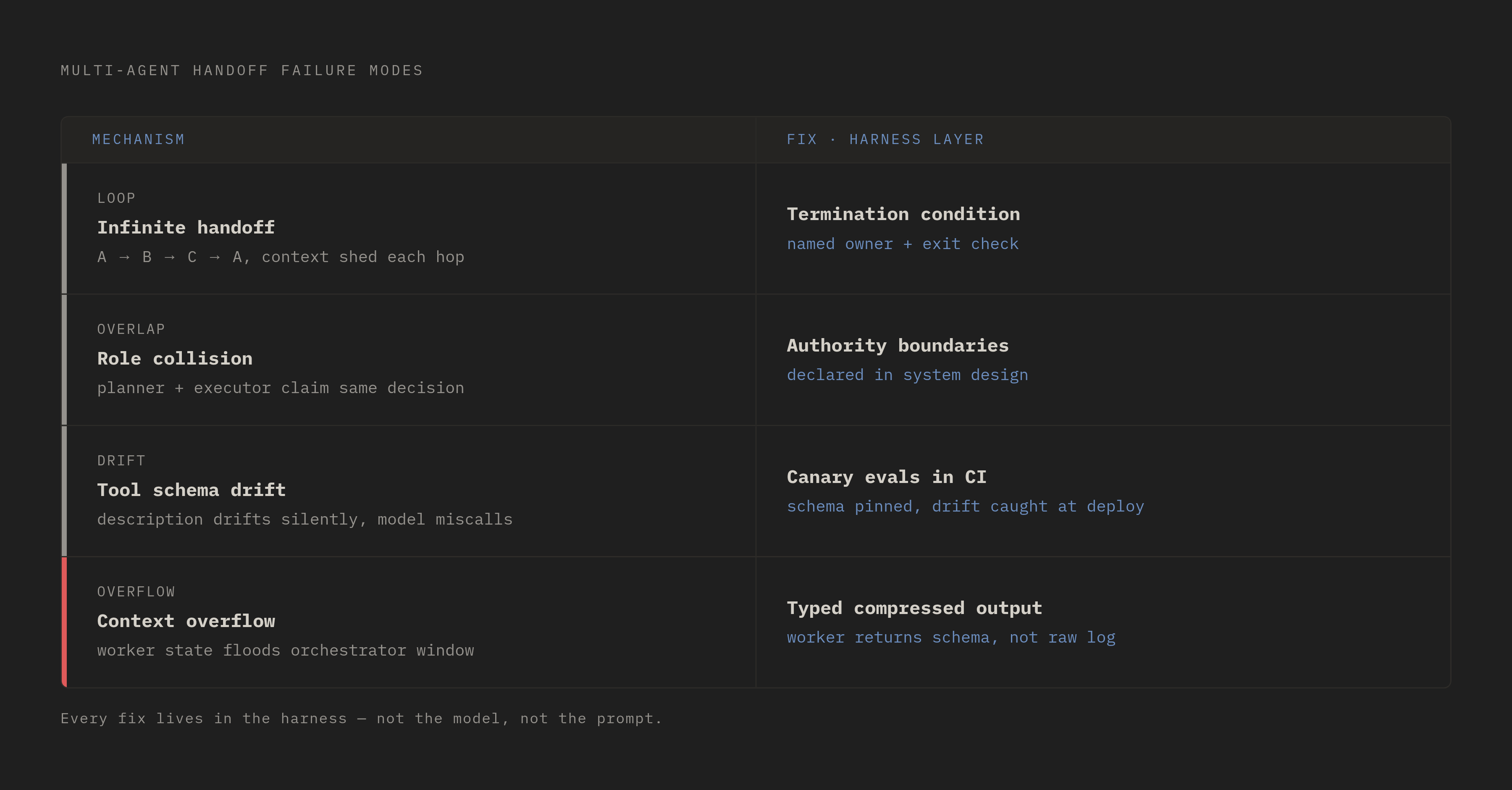Click the 'Role collision' heading

tap(175, 359)
